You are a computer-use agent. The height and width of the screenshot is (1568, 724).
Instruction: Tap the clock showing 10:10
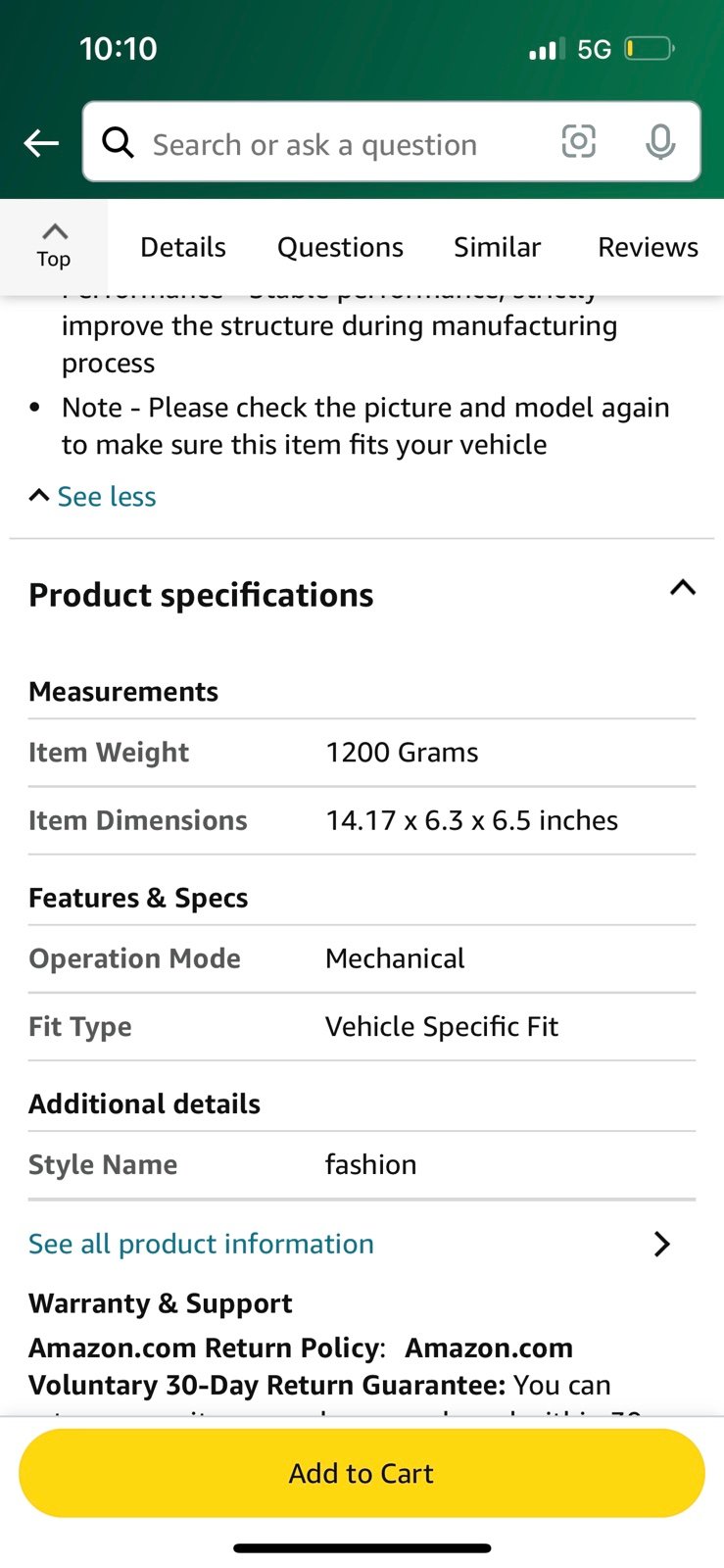coord(119,48)
